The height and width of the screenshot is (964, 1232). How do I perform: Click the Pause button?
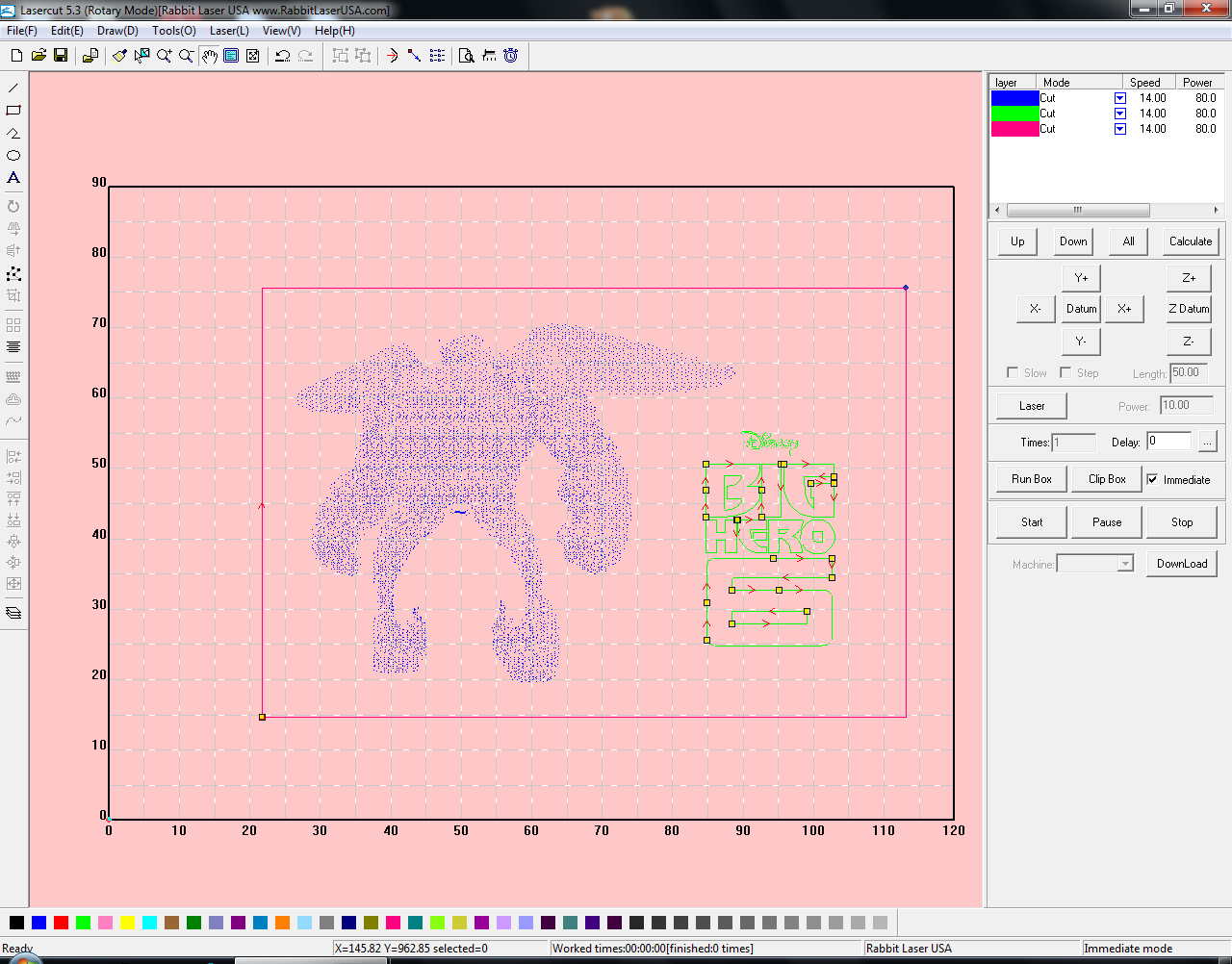pyautogui.click(x=1107, y=522)
